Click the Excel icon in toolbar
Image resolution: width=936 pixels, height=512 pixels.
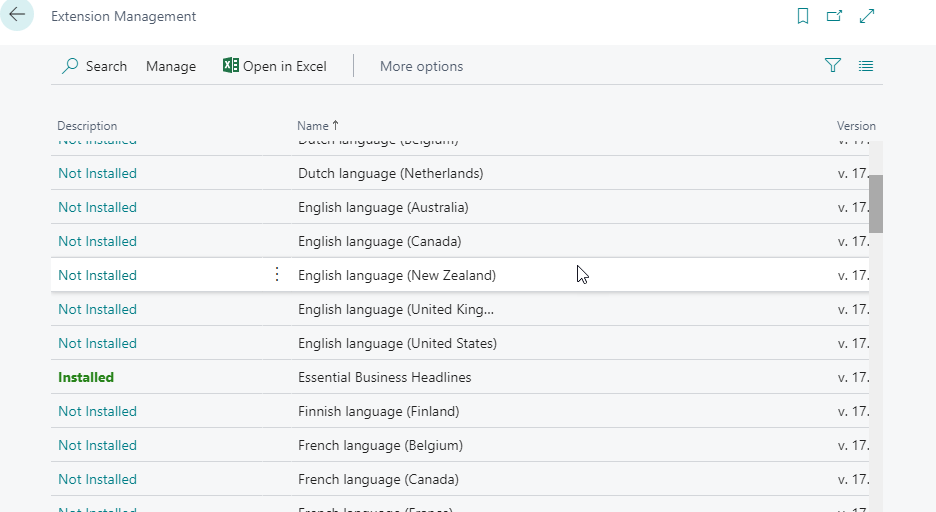(x=231, y=66)
